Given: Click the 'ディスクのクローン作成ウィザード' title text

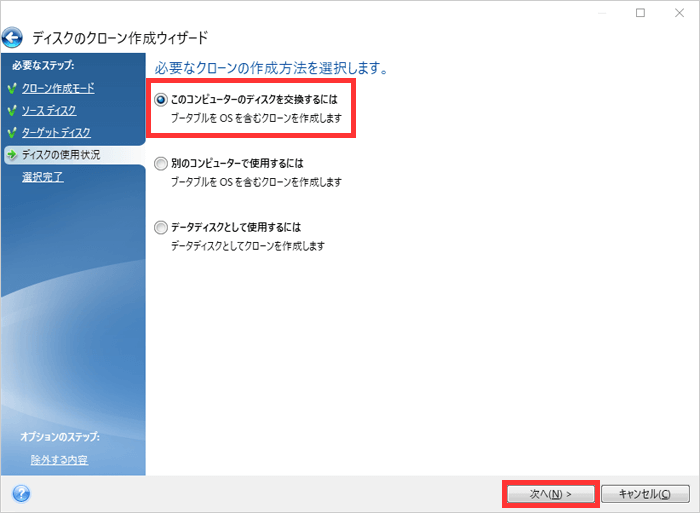Looking at the screenshot, I should (x=120, y=38).
